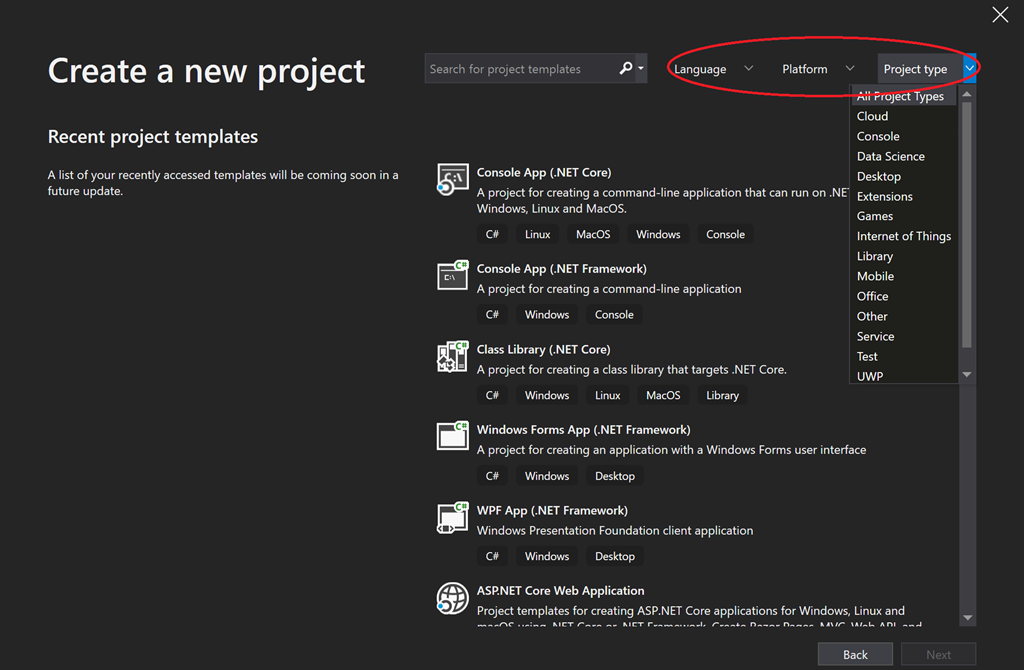1024x670 pixels.
Task: Click the C# tag under WPF App
Action: [492, 556]
